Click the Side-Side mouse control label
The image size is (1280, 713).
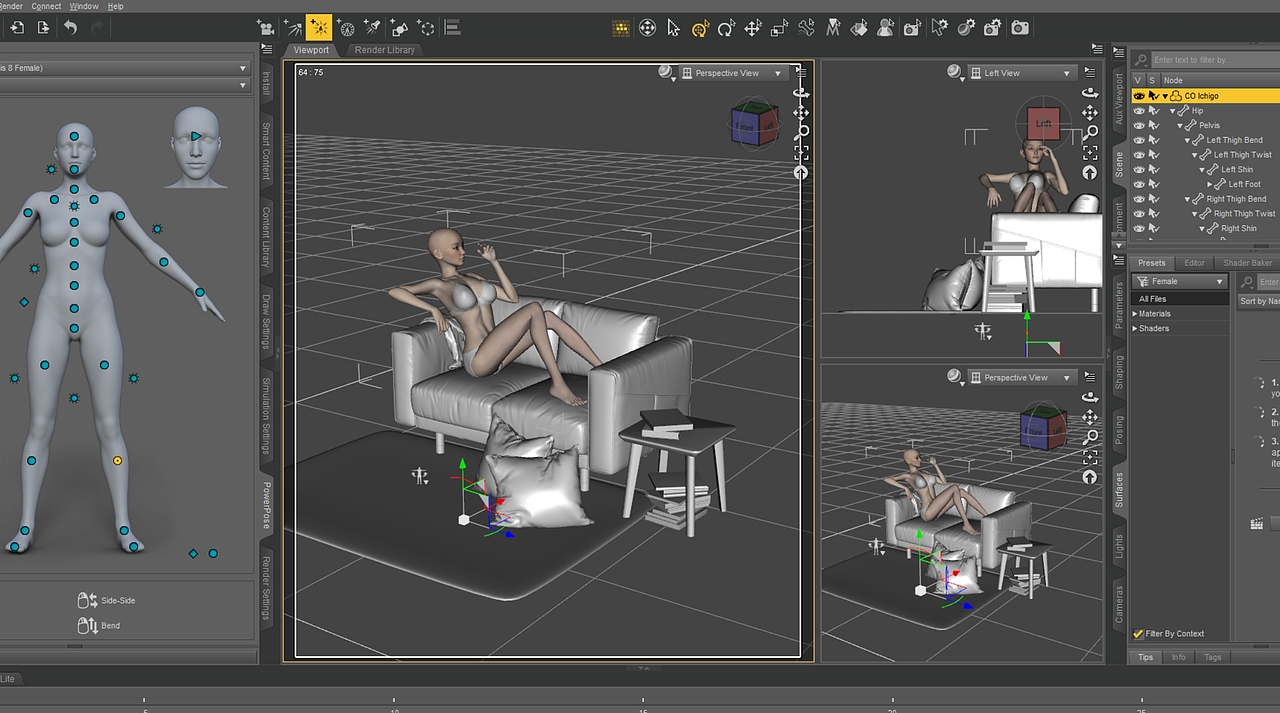coord(118,601)
